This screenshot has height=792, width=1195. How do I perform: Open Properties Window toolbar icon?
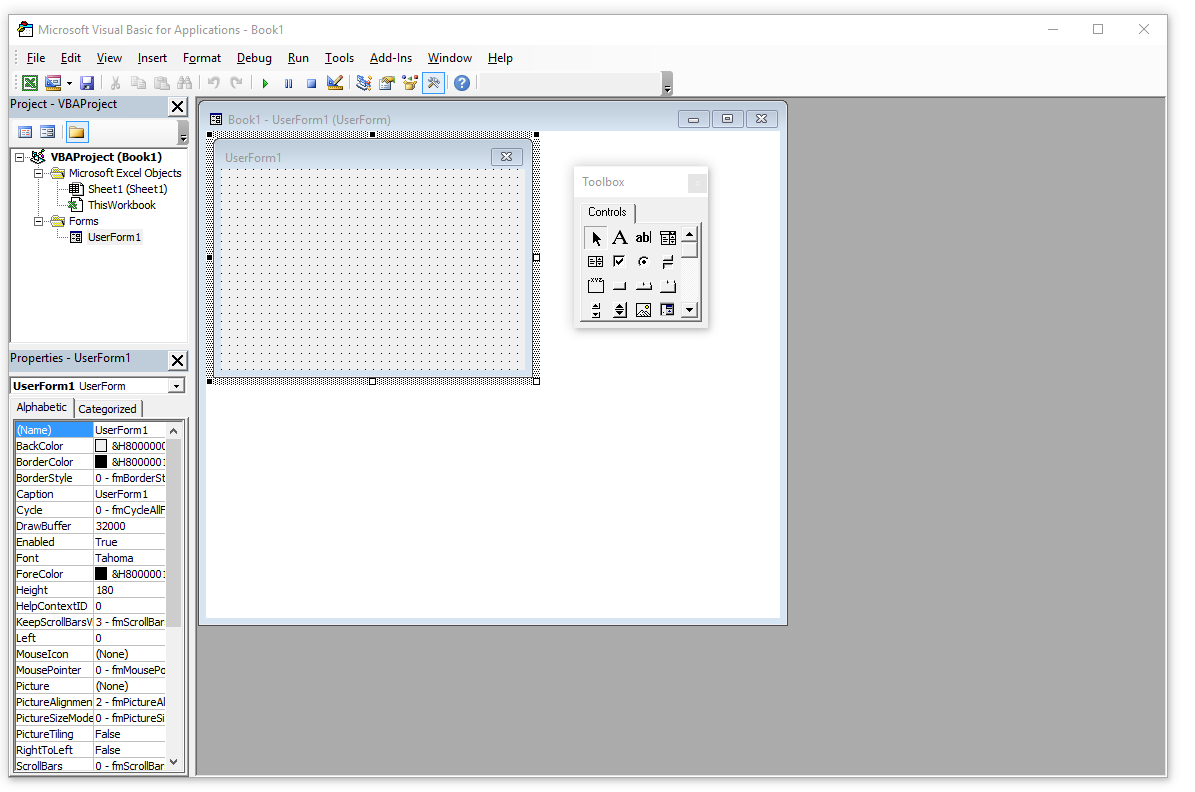pos(387,83)
